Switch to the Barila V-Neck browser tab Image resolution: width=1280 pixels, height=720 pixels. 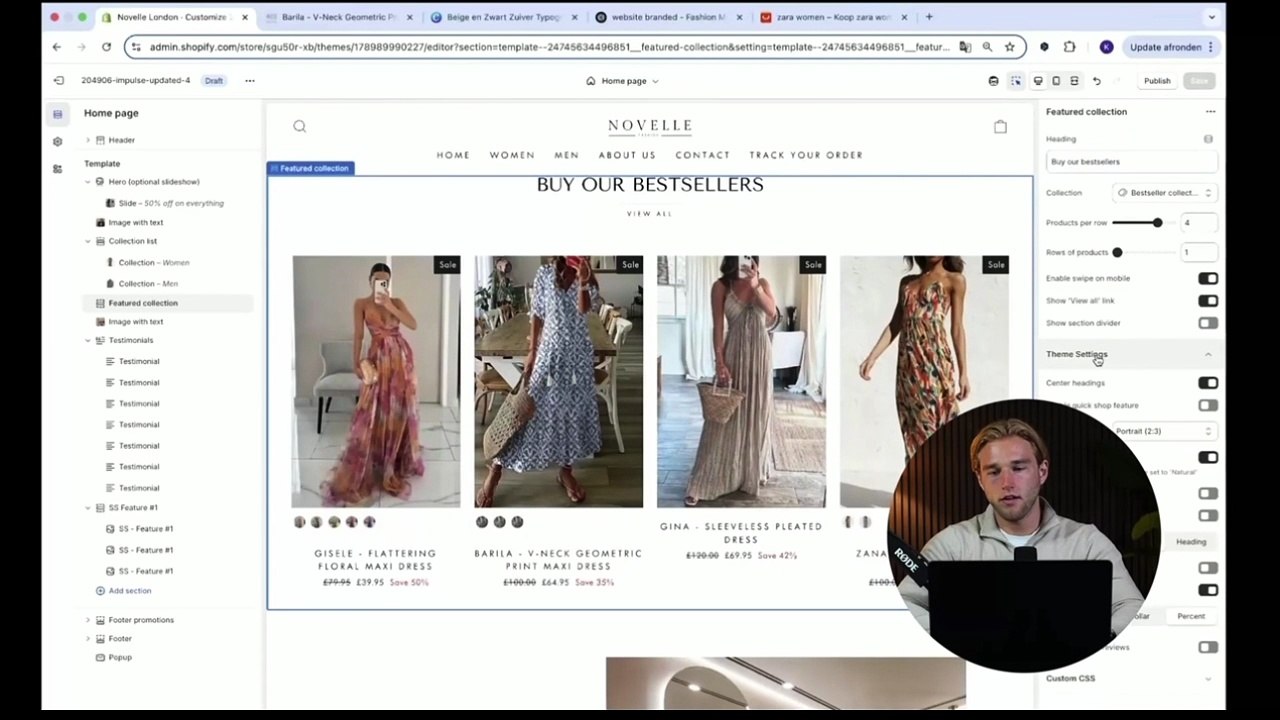click(x=340, y=17)
